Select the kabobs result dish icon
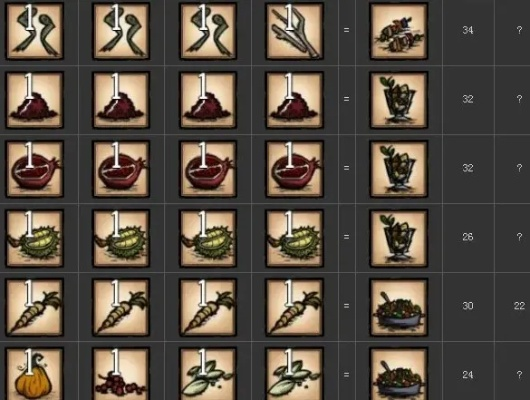Image resolution: width=530 pixels, height=400 pixels. [x=399, y=31]
